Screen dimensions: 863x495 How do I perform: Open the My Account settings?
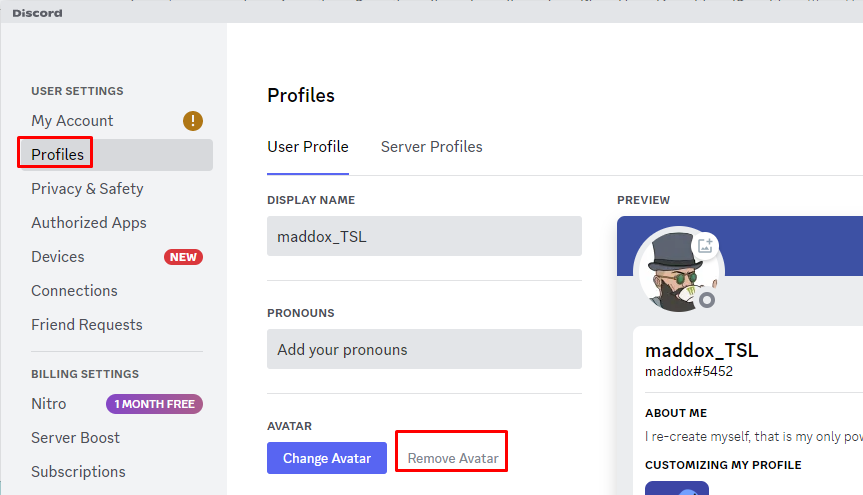click(x=72, y=121)
